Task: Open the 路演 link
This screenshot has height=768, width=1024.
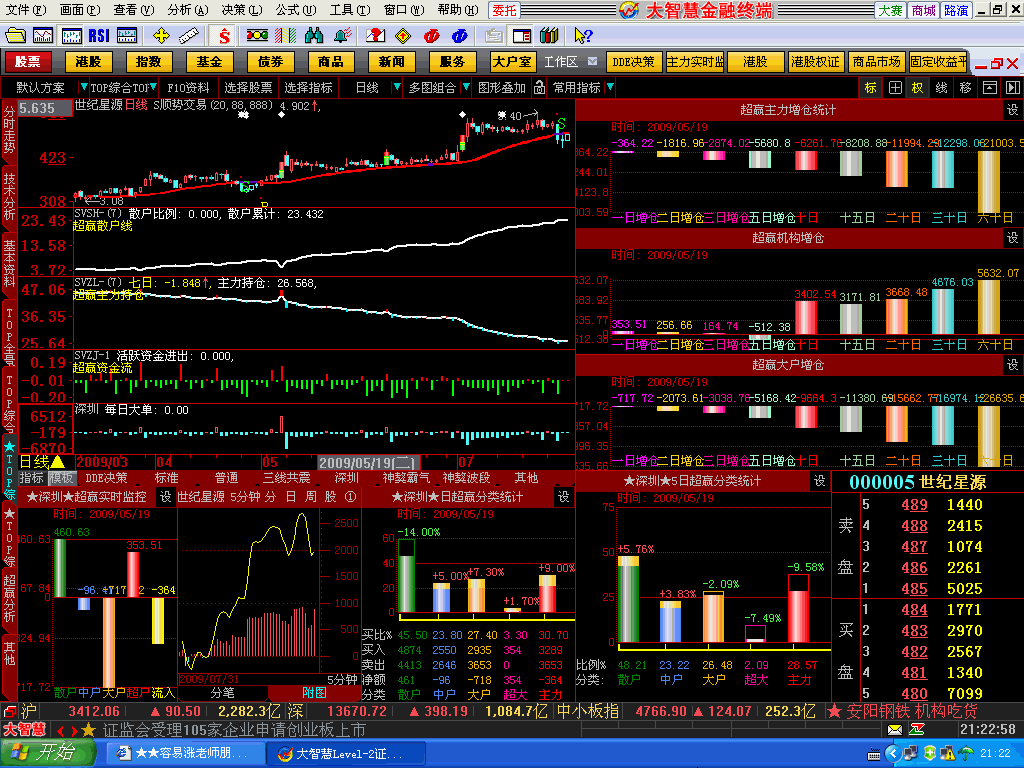Action: [x=956, y=10]
